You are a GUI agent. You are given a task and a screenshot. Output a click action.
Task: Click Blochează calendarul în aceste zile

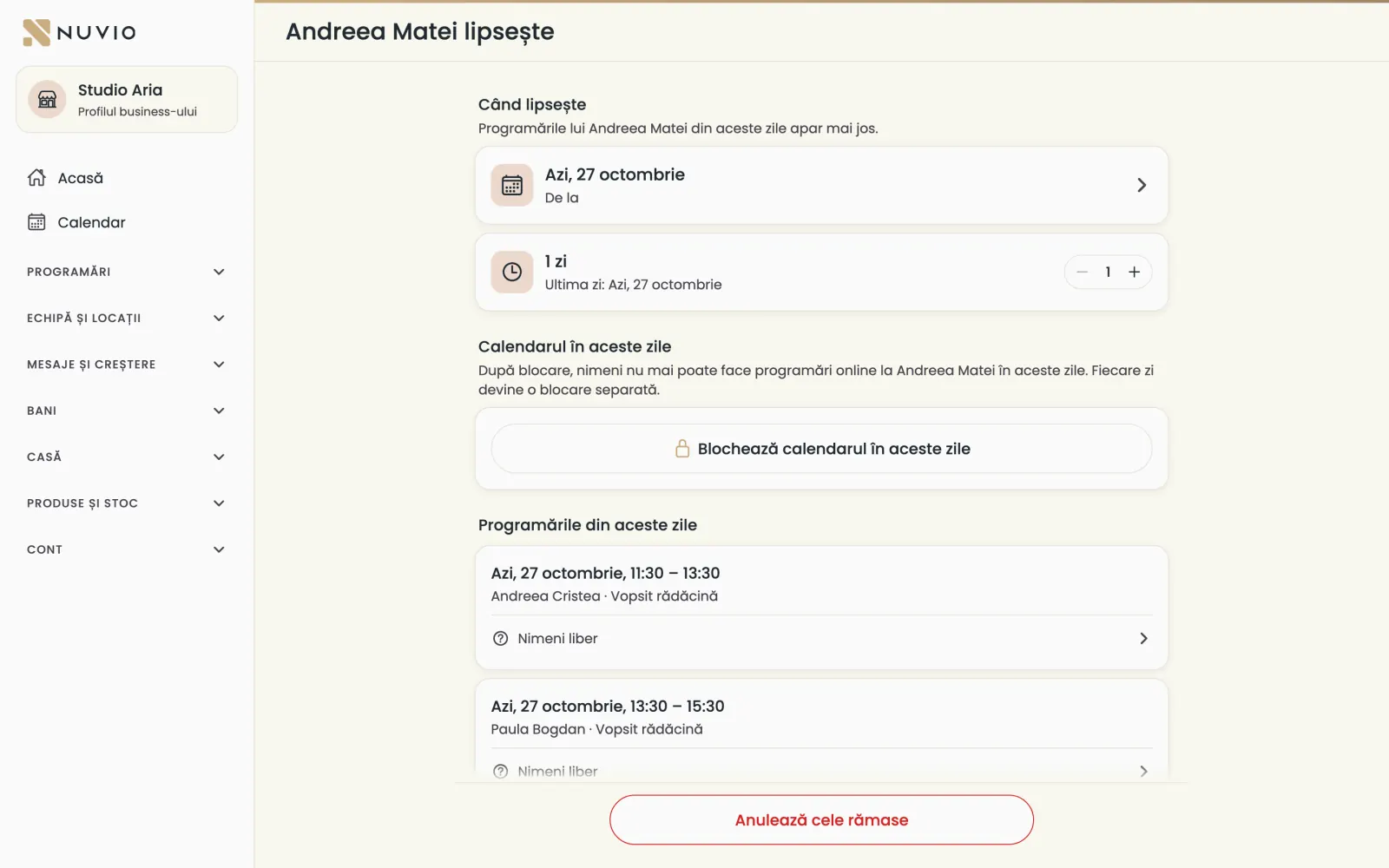click(x=821, y=449)
